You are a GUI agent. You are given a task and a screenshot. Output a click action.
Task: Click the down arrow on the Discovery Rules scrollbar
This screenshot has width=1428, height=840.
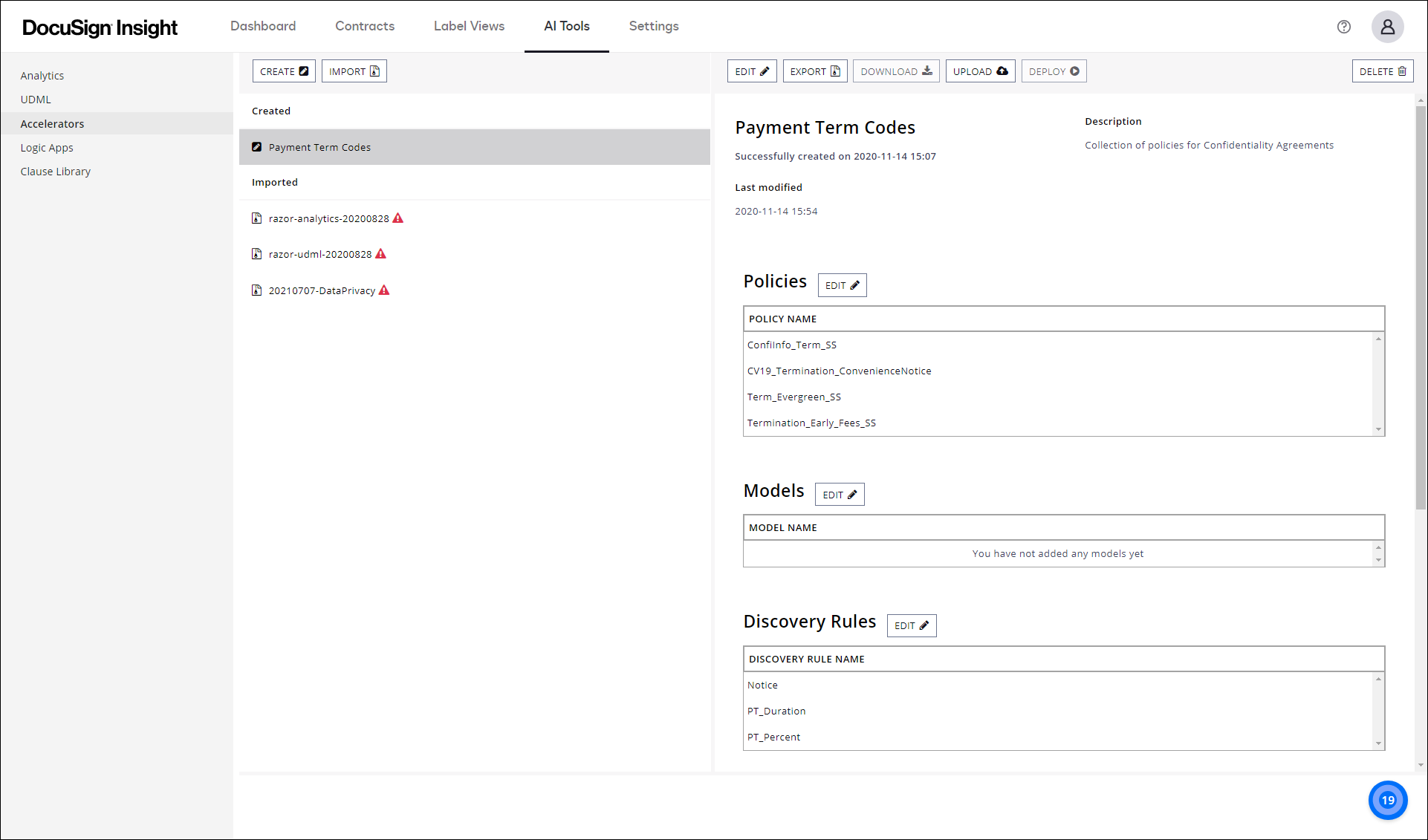[x=1379, y=743]
